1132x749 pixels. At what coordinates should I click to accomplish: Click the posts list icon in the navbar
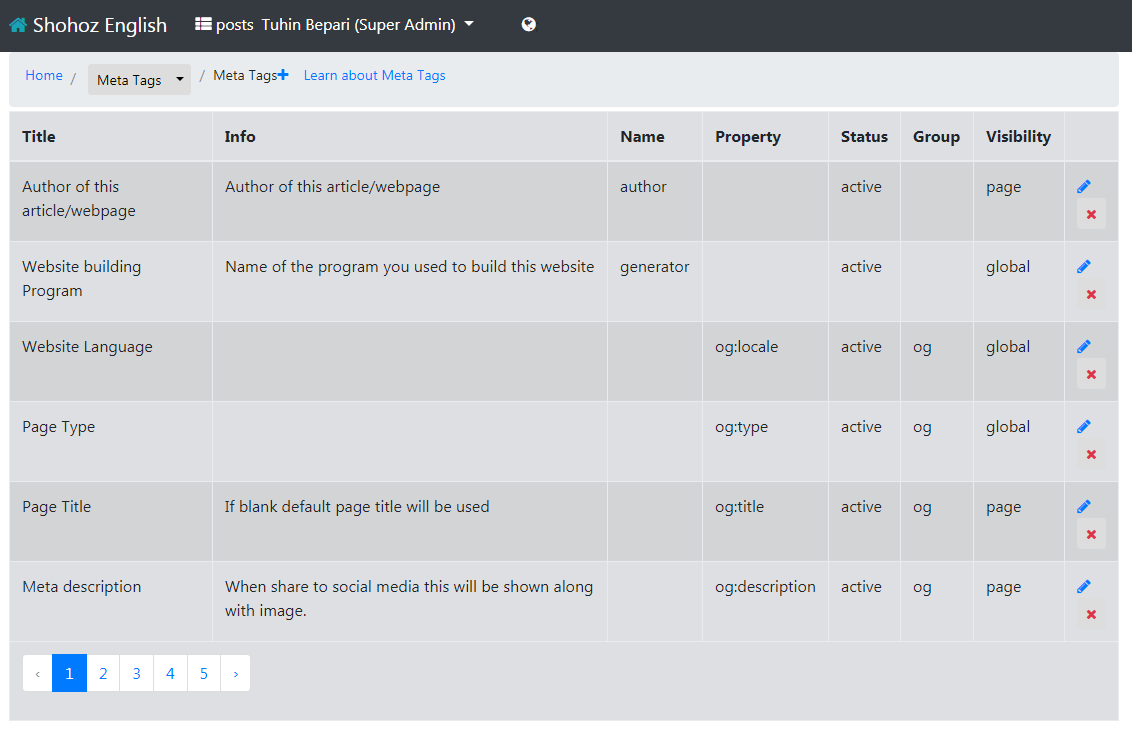(x=204, y=24)
